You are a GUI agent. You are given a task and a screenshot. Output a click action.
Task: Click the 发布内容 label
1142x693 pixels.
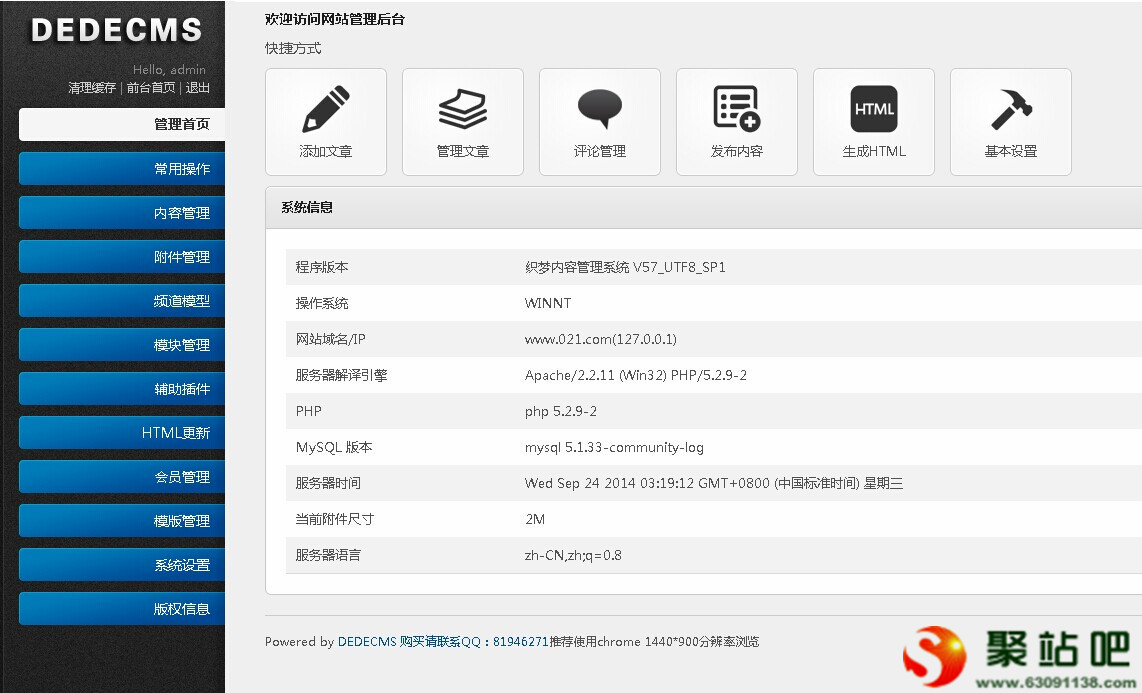point(736,151)
